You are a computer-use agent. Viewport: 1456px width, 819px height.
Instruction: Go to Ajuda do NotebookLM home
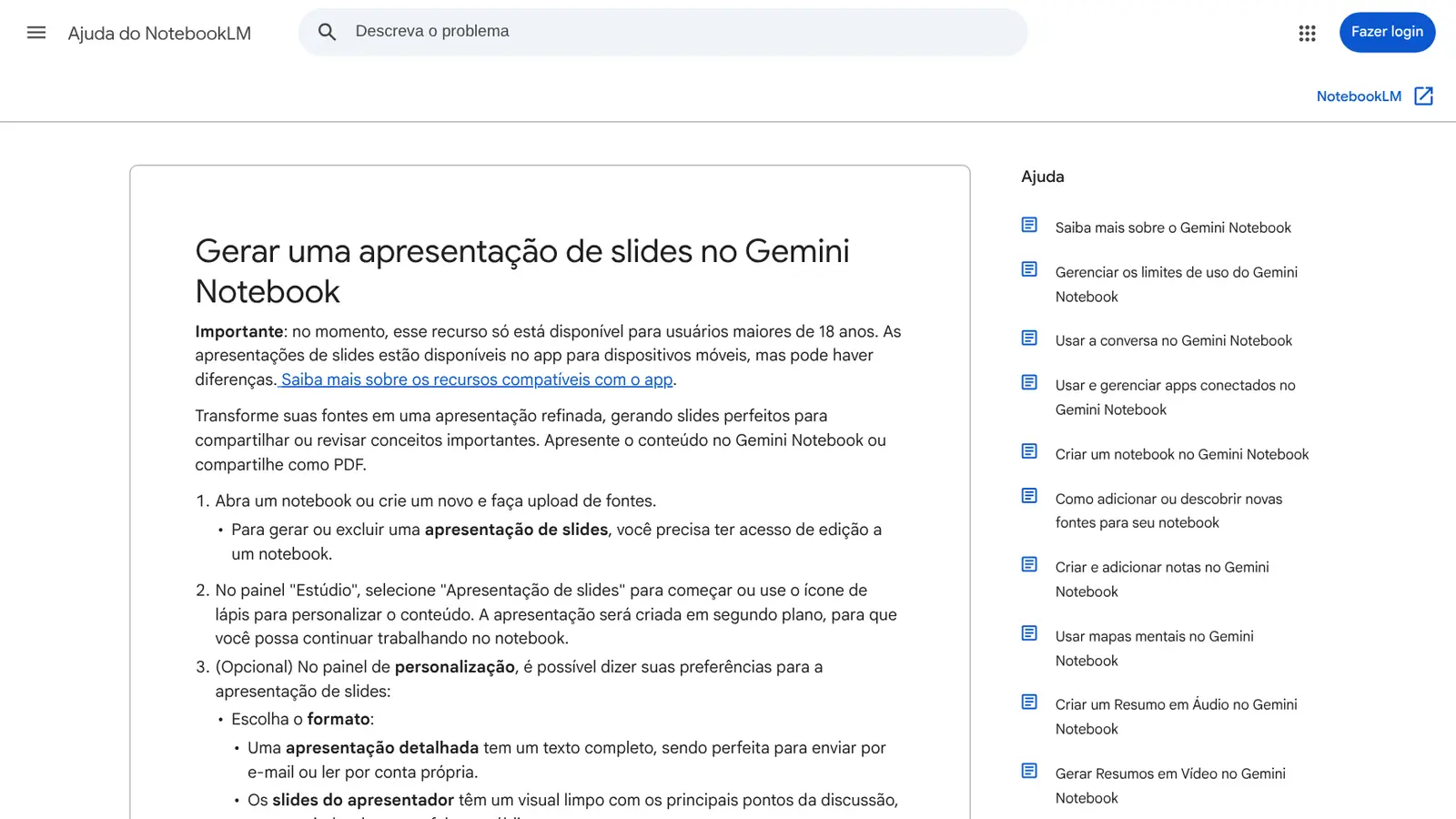(159, 34)
